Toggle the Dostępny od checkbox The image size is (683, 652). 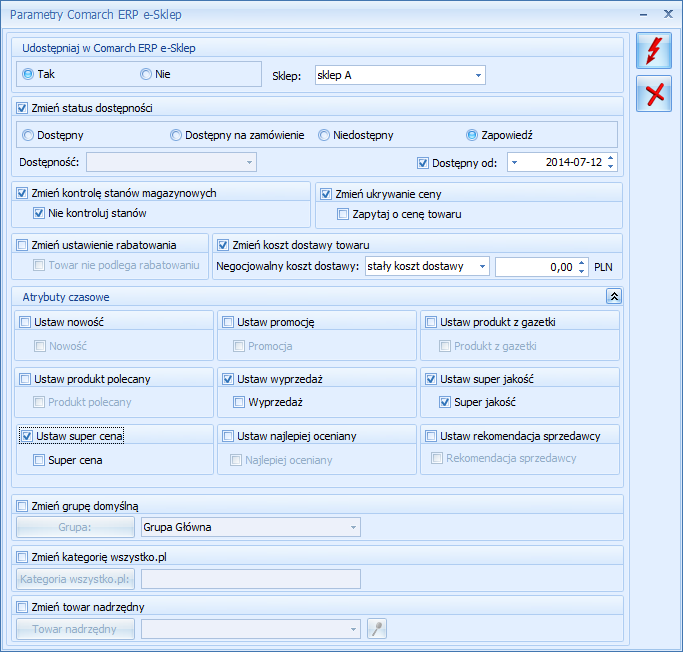[423, 163]
